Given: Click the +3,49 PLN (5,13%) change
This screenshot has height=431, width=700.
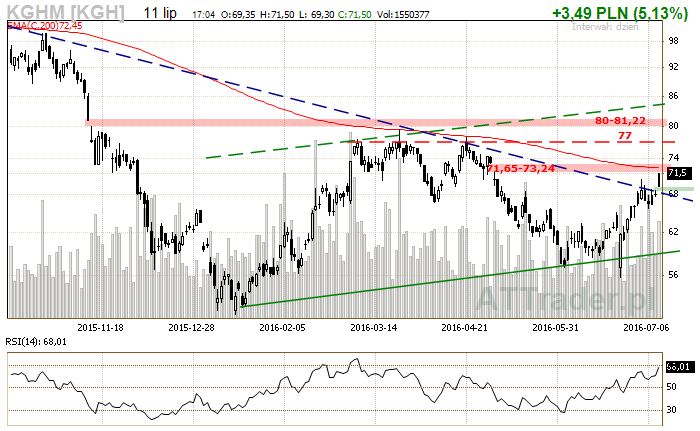Looking at the screenshot, I should click(620, 13).
